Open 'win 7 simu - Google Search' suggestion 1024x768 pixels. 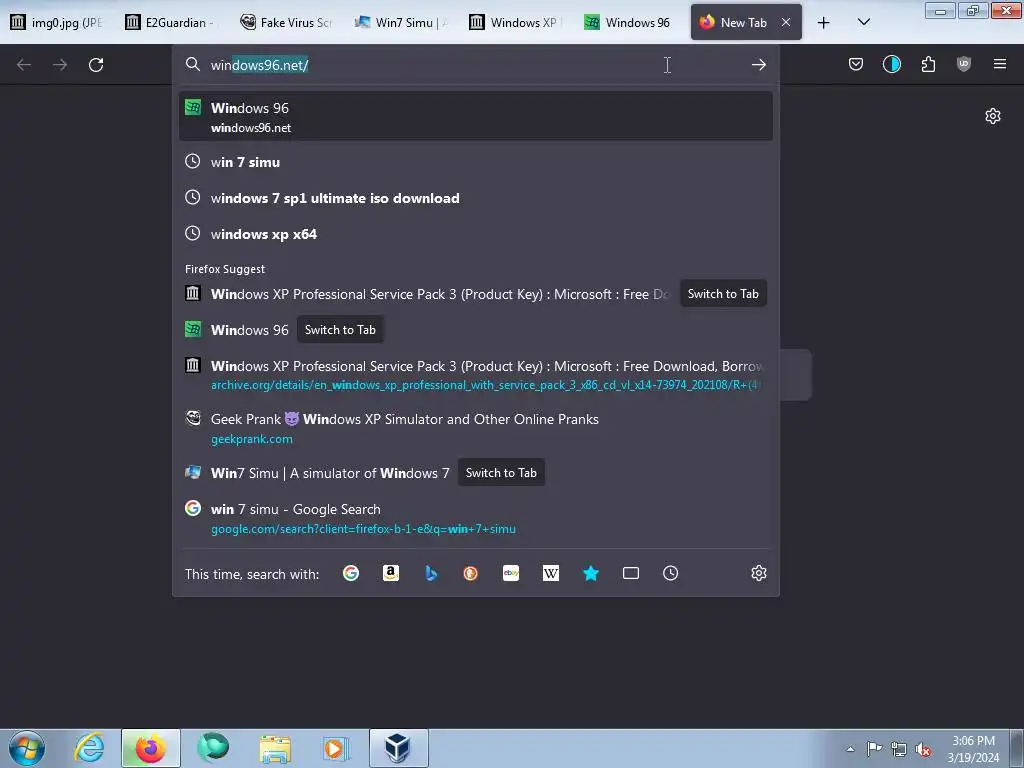[x=475, y=519]
